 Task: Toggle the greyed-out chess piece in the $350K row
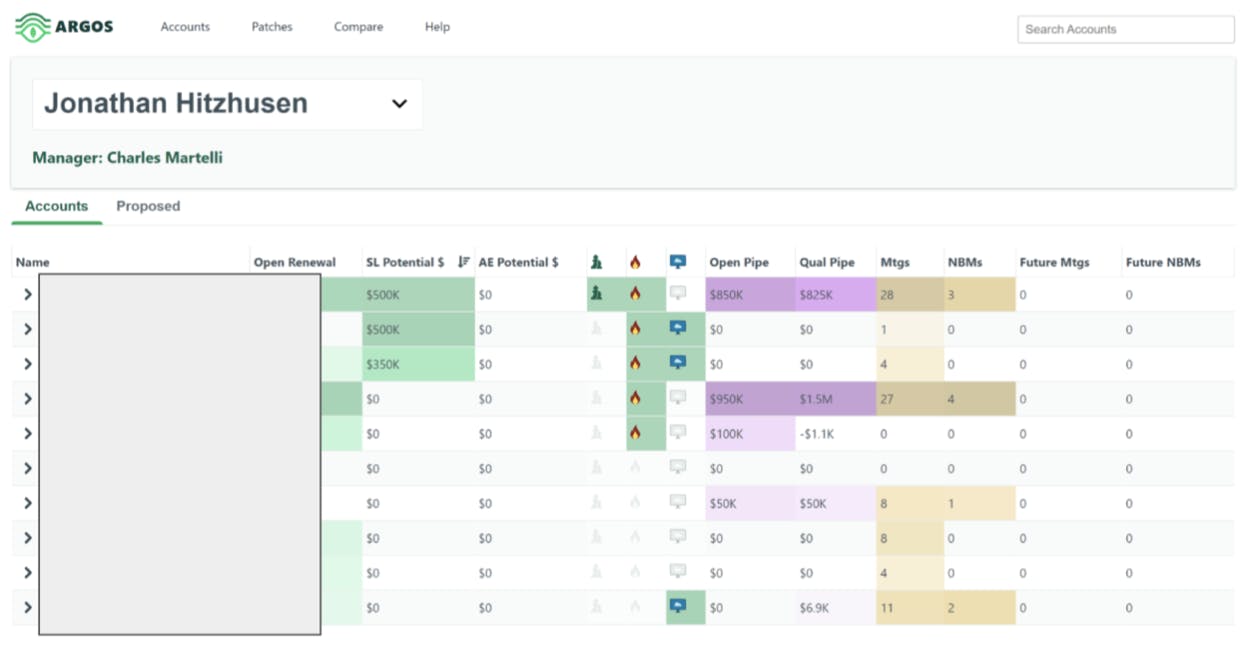596,364
